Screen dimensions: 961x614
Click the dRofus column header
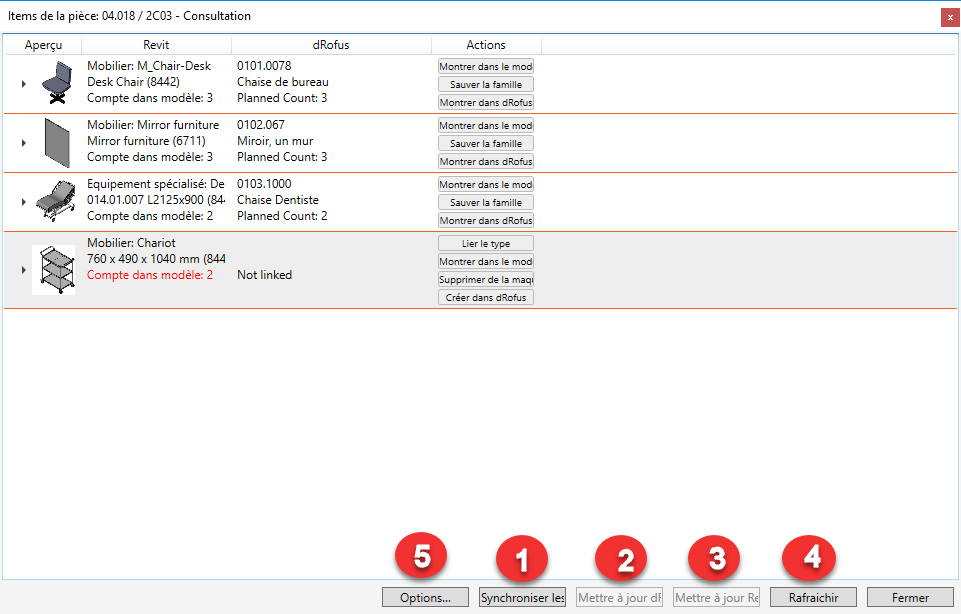click(331, 45)
